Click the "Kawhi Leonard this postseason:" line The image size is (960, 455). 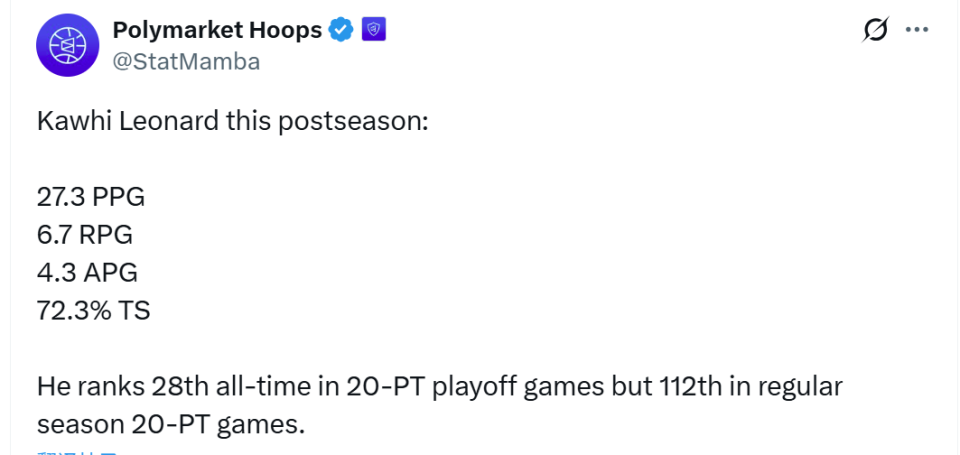(x=232, y=120)
